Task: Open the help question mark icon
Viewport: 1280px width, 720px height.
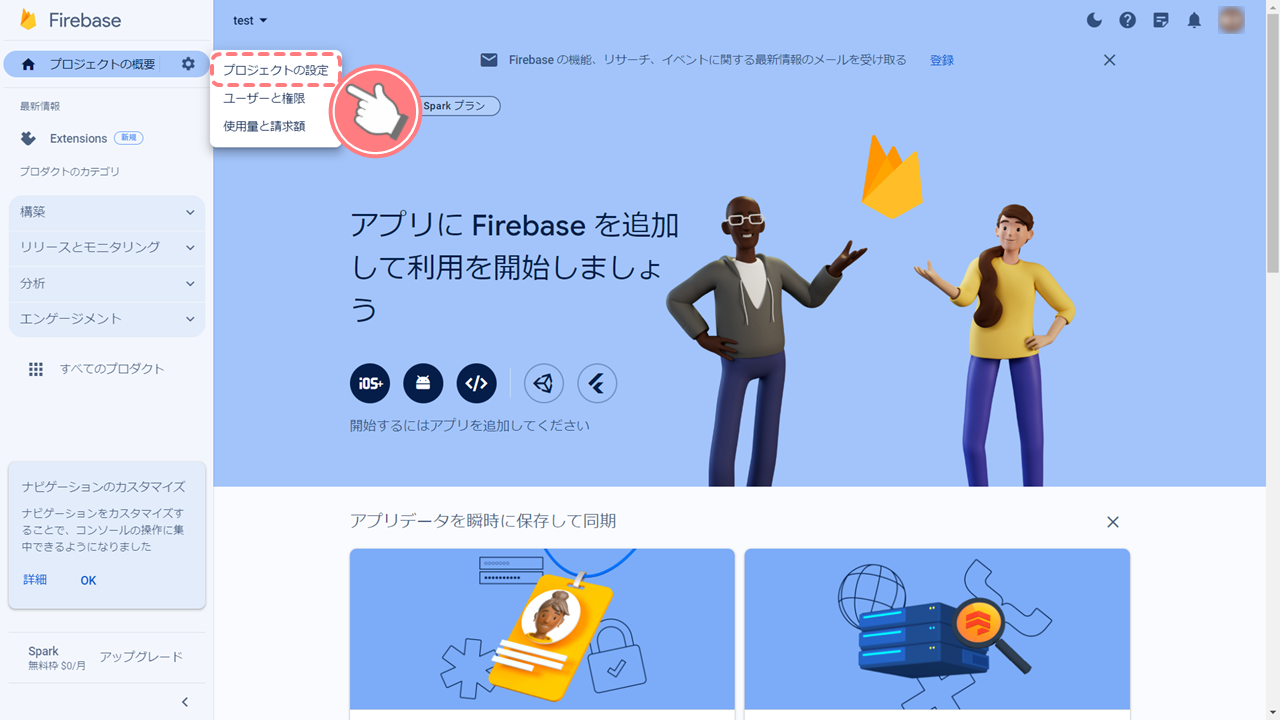Action: click(1127, 20)
